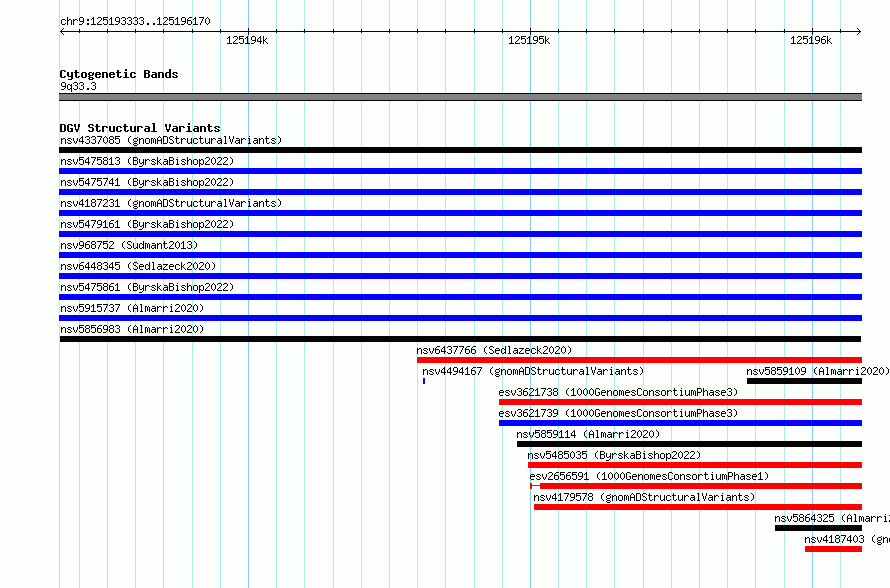Click the short red bar under nsv4187403

833,549
